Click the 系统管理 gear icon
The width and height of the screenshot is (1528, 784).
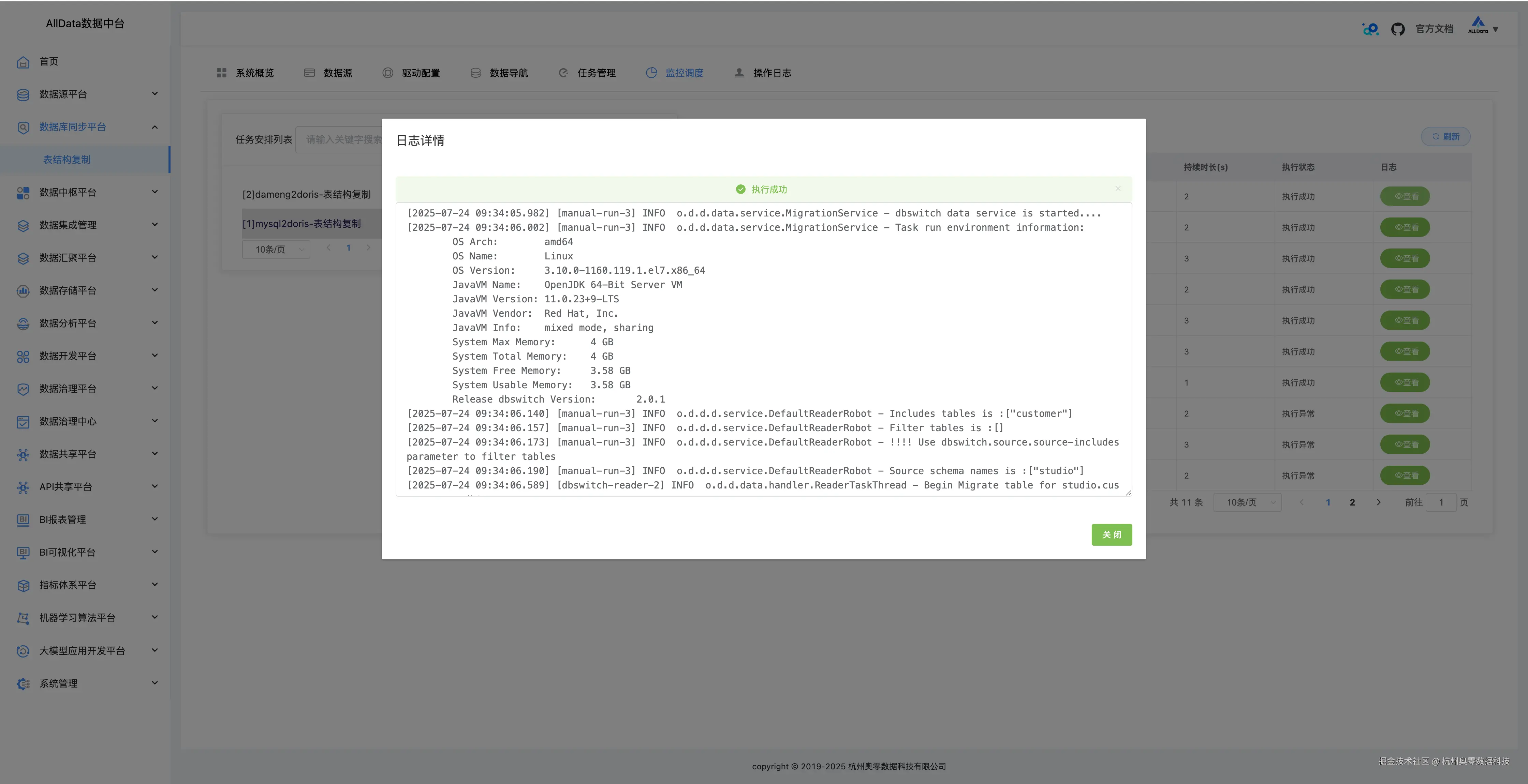tap(23, 684)
